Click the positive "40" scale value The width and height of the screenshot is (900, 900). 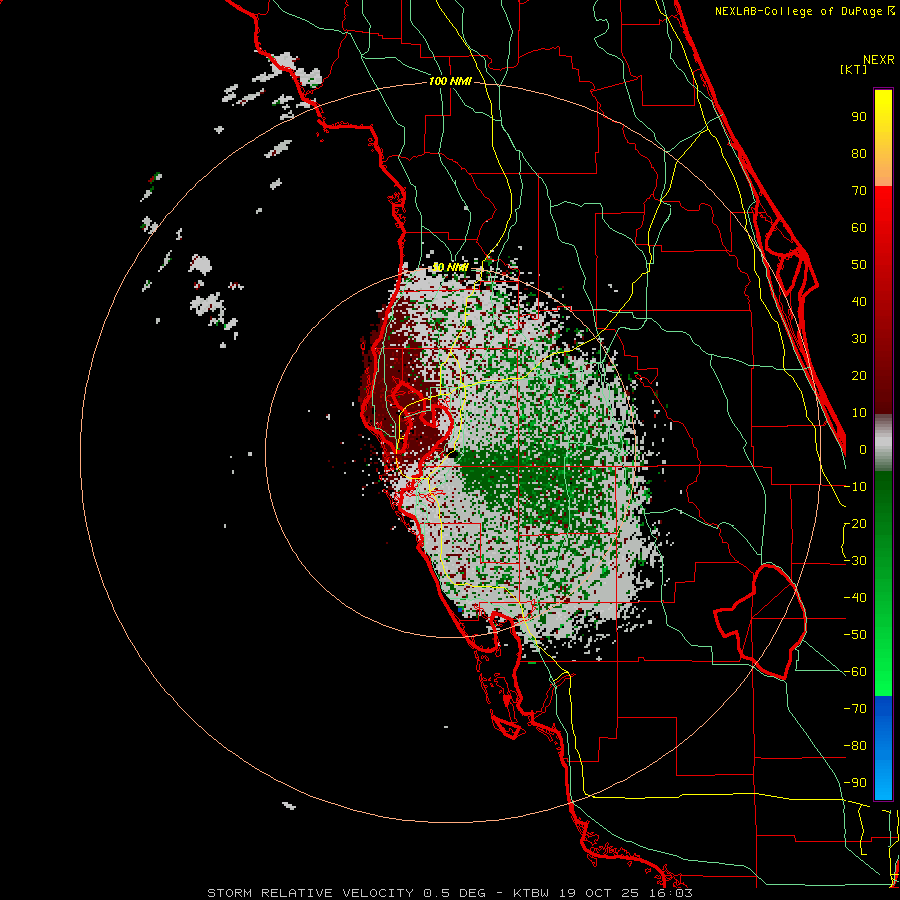pos(859,301)
